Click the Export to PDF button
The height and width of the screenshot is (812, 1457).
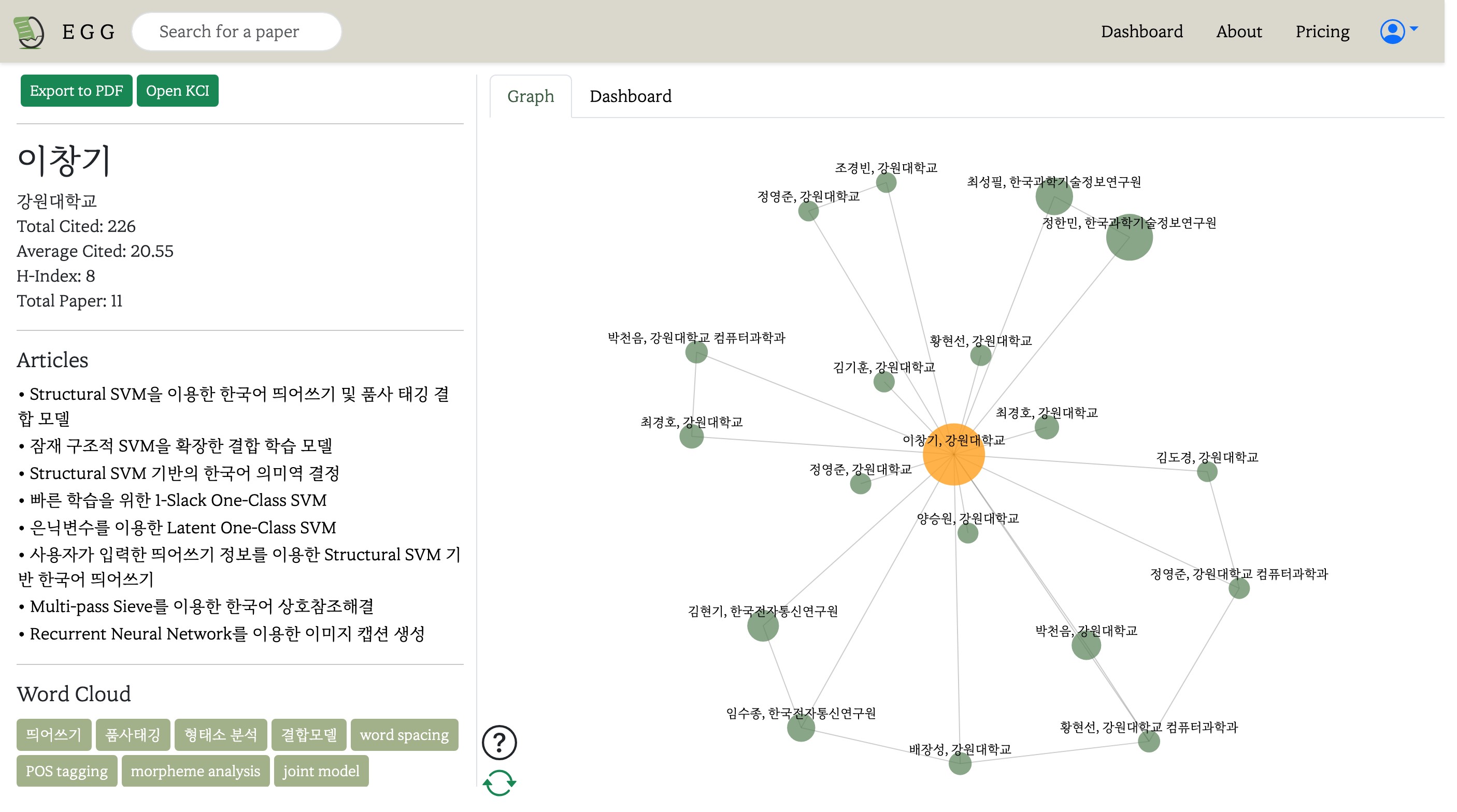tap(76, 90)
